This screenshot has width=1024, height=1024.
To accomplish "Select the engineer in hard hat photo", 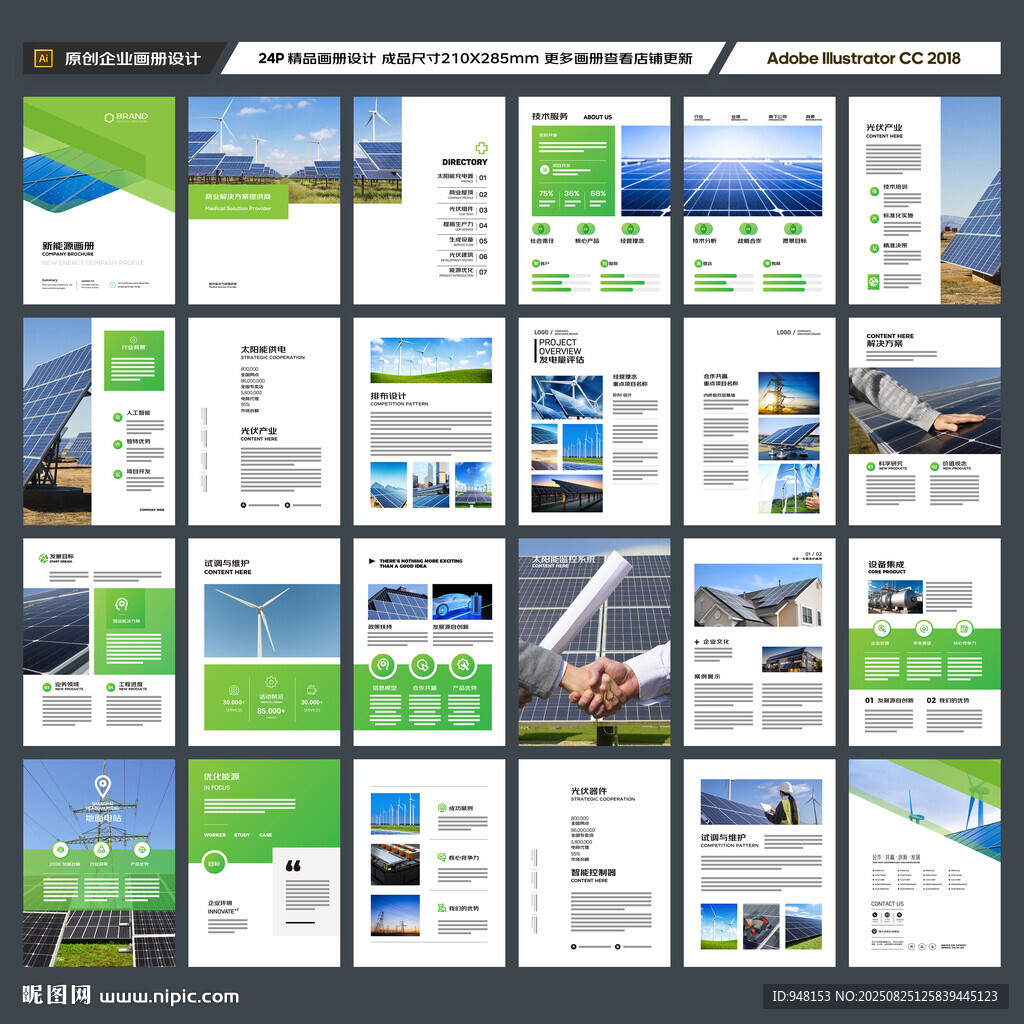I will (761, 802).
